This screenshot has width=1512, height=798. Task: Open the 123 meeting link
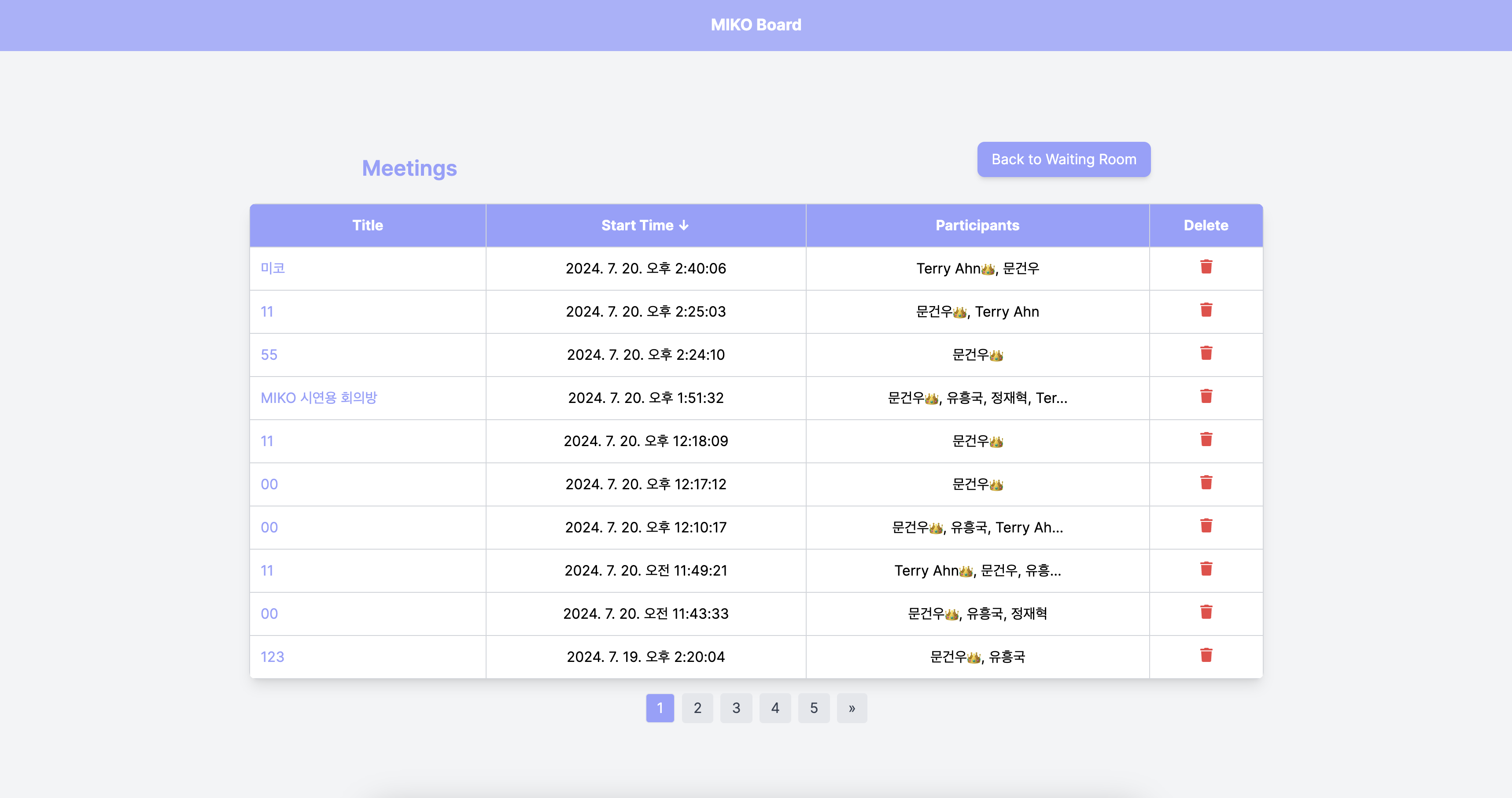coord(272,657)
